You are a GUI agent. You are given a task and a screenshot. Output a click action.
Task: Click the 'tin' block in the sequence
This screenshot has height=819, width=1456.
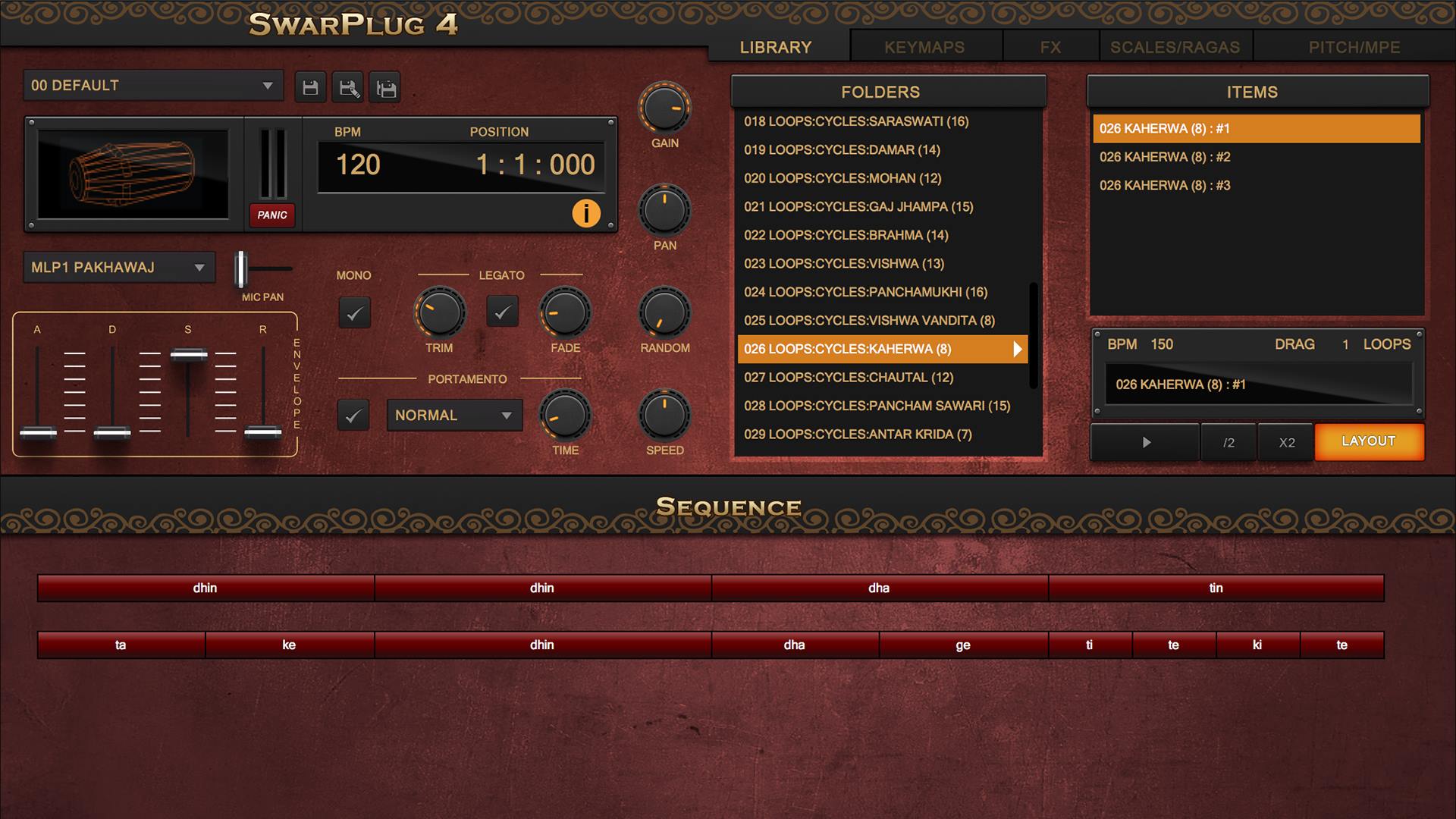(1216, 588)
